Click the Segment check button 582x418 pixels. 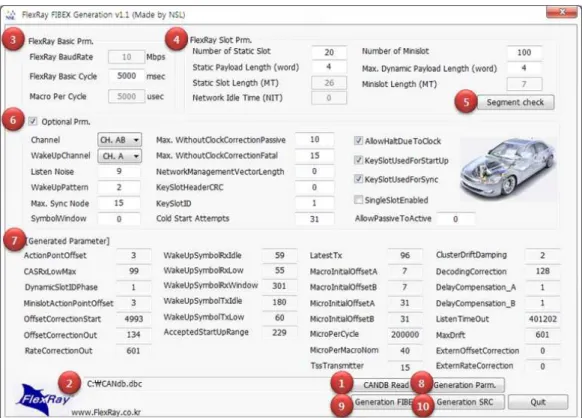coord(515,102)
